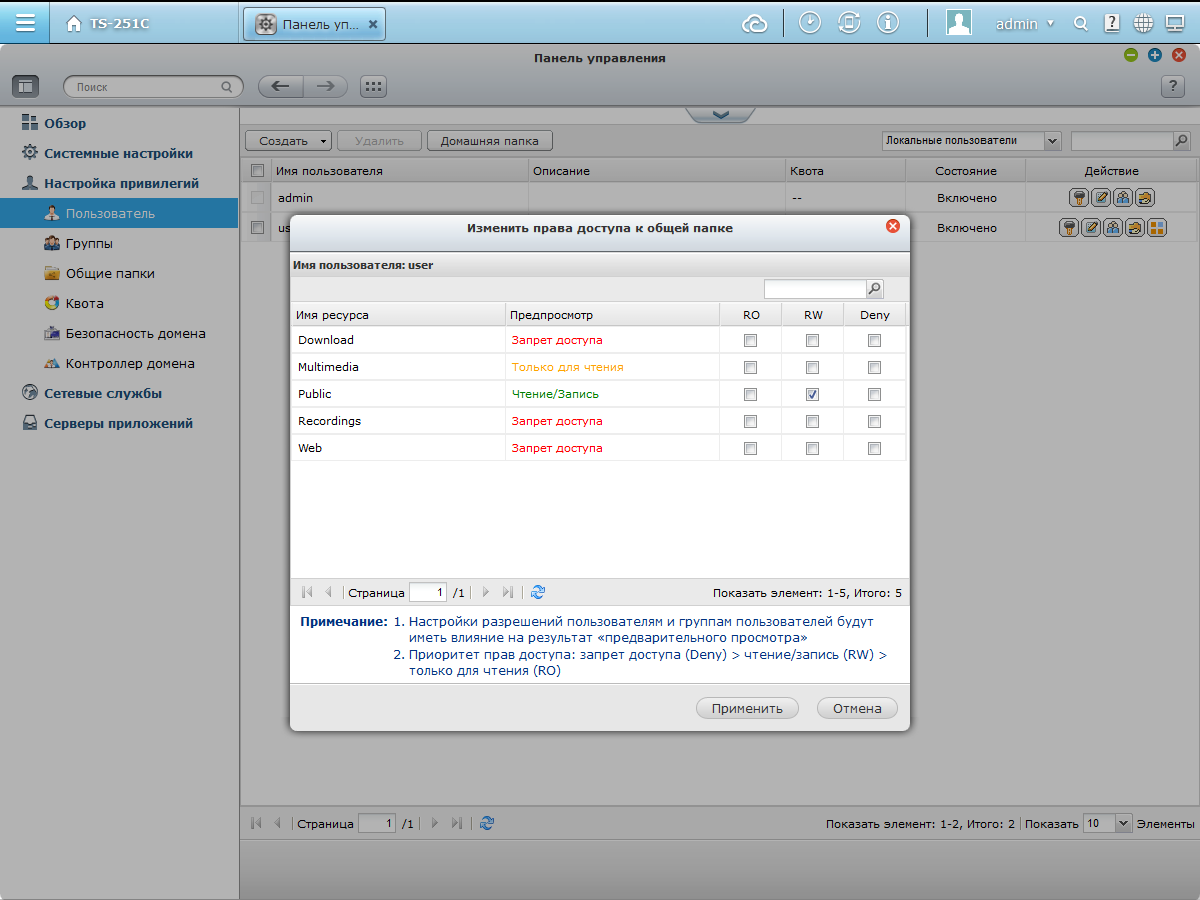Open the help book icon

tap(1112, 23)
